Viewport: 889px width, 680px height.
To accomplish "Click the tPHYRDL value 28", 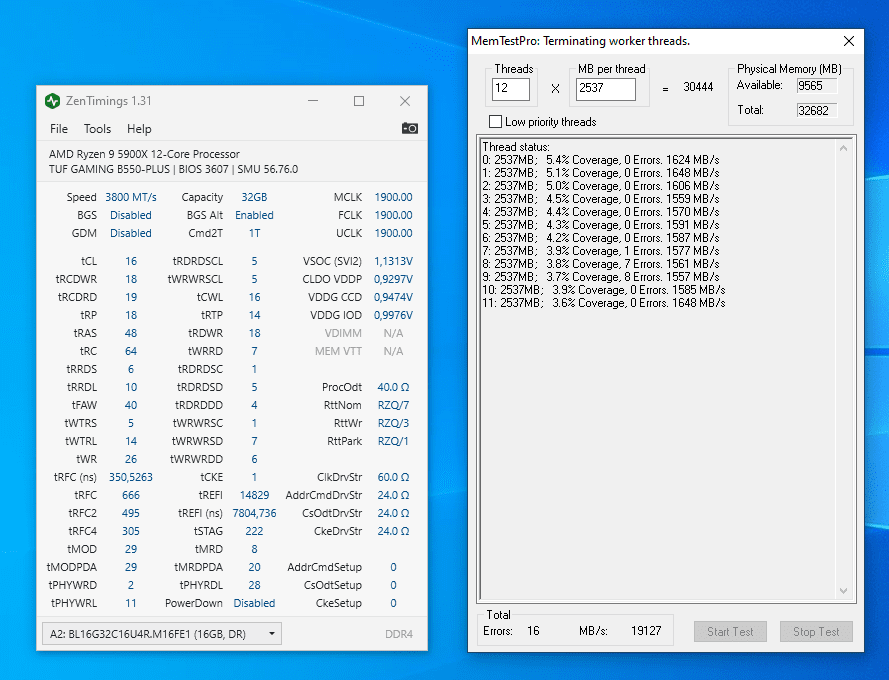I will pos(254,585).
